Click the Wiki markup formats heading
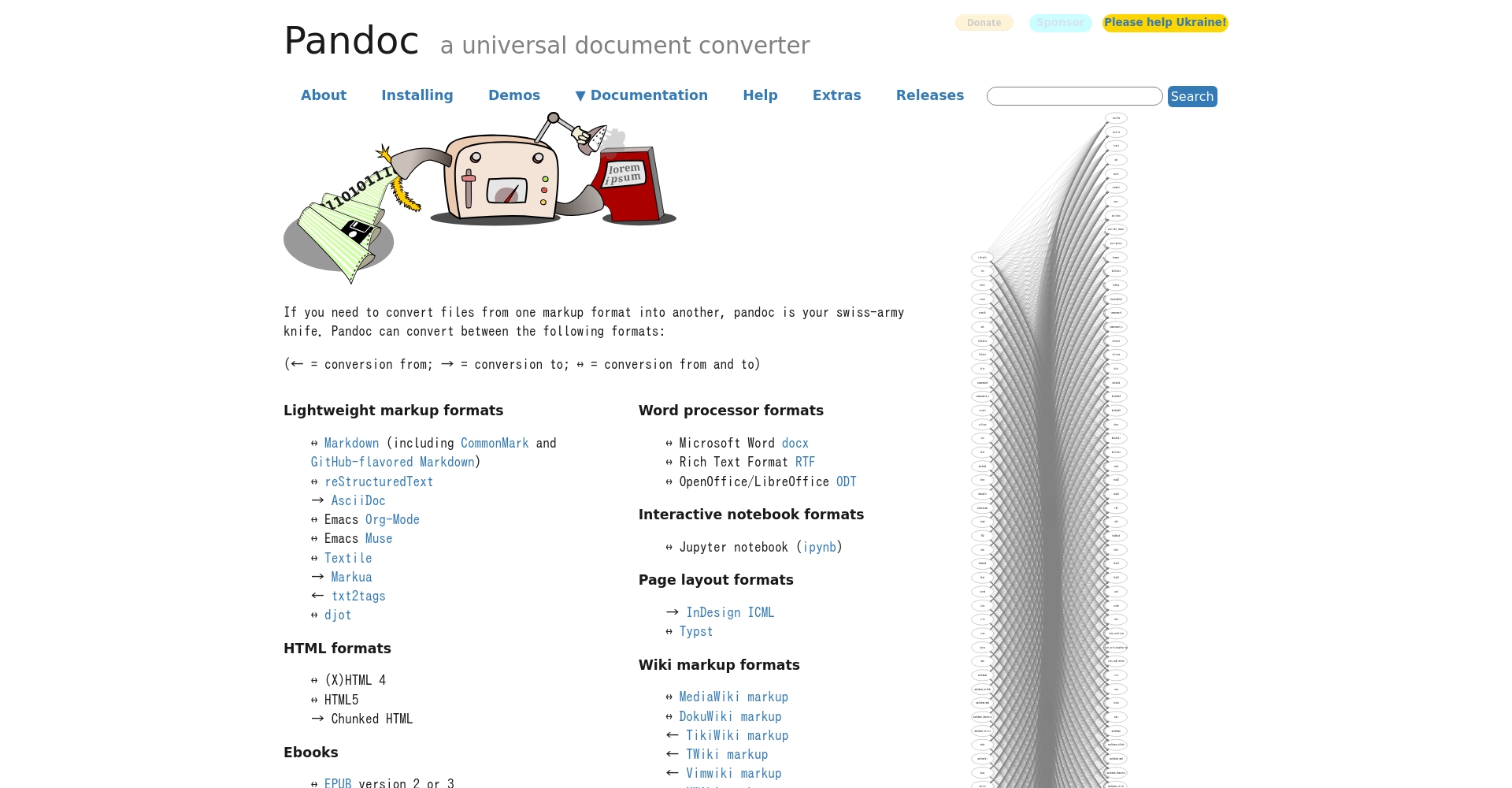Viewport: 1512px width, 788px height. (719, 665)
